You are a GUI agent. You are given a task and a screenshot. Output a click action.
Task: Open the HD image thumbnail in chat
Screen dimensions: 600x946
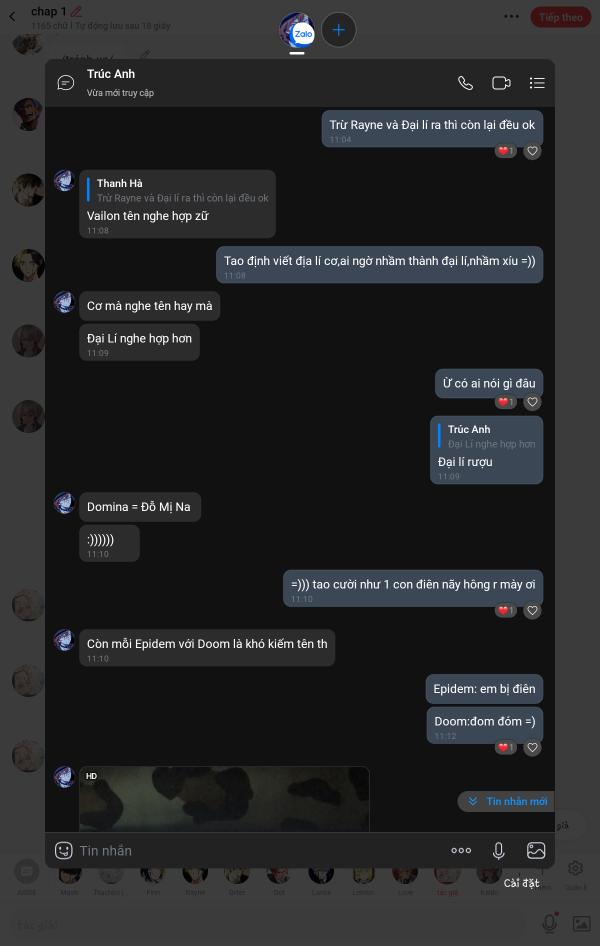tap(224, 799)
